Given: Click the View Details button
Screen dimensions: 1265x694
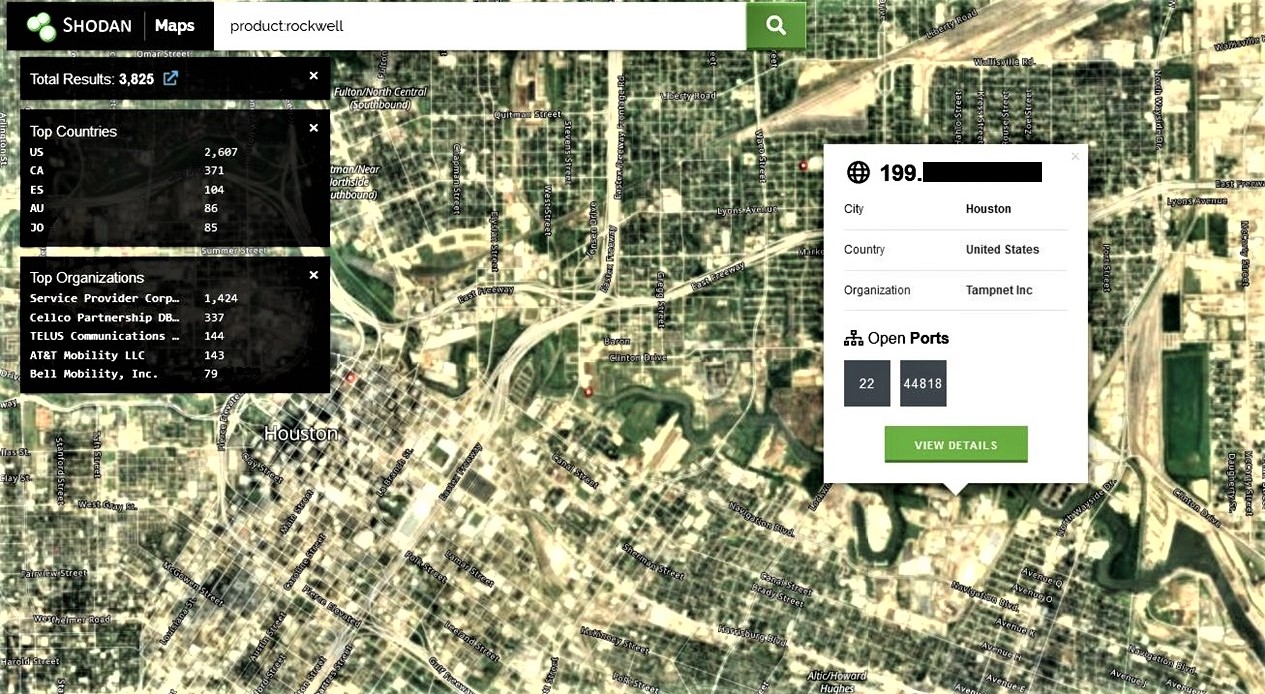Looking at the screenshot, I should [x=956, y=445].
